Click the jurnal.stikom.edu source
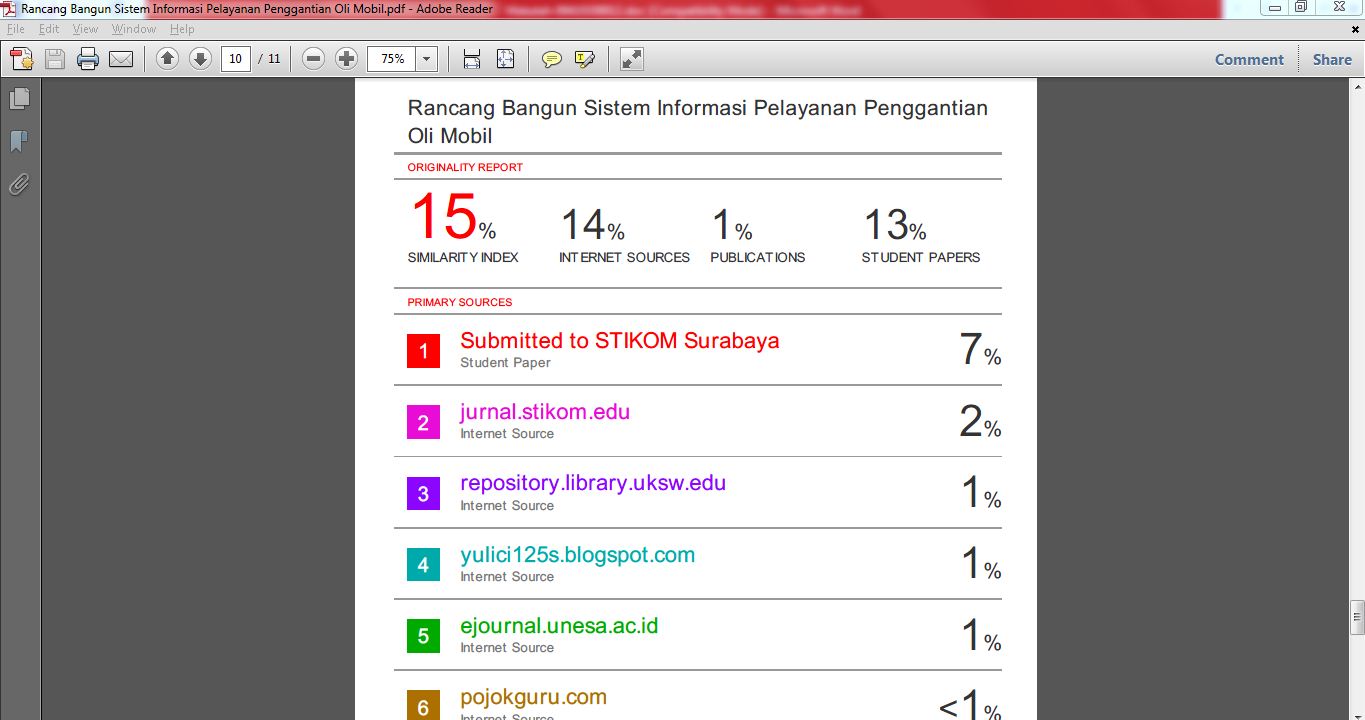 [545, 412]
